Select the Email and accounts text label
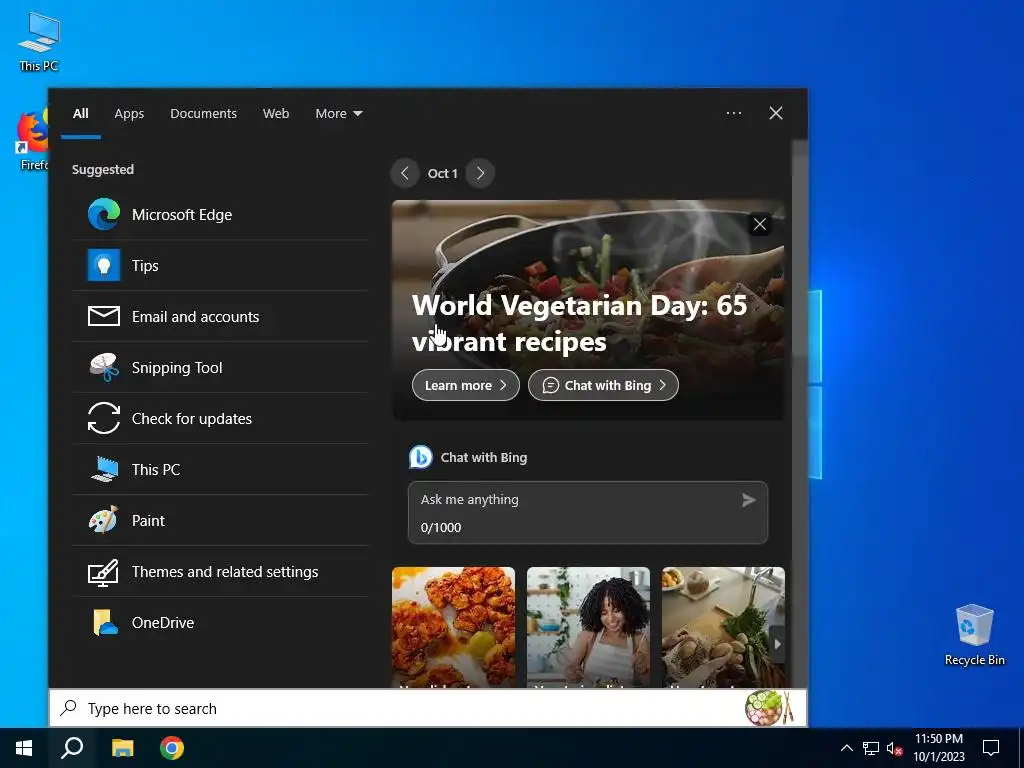The width and height of the screenshot is (1024, 768). [x=195, y=317]
